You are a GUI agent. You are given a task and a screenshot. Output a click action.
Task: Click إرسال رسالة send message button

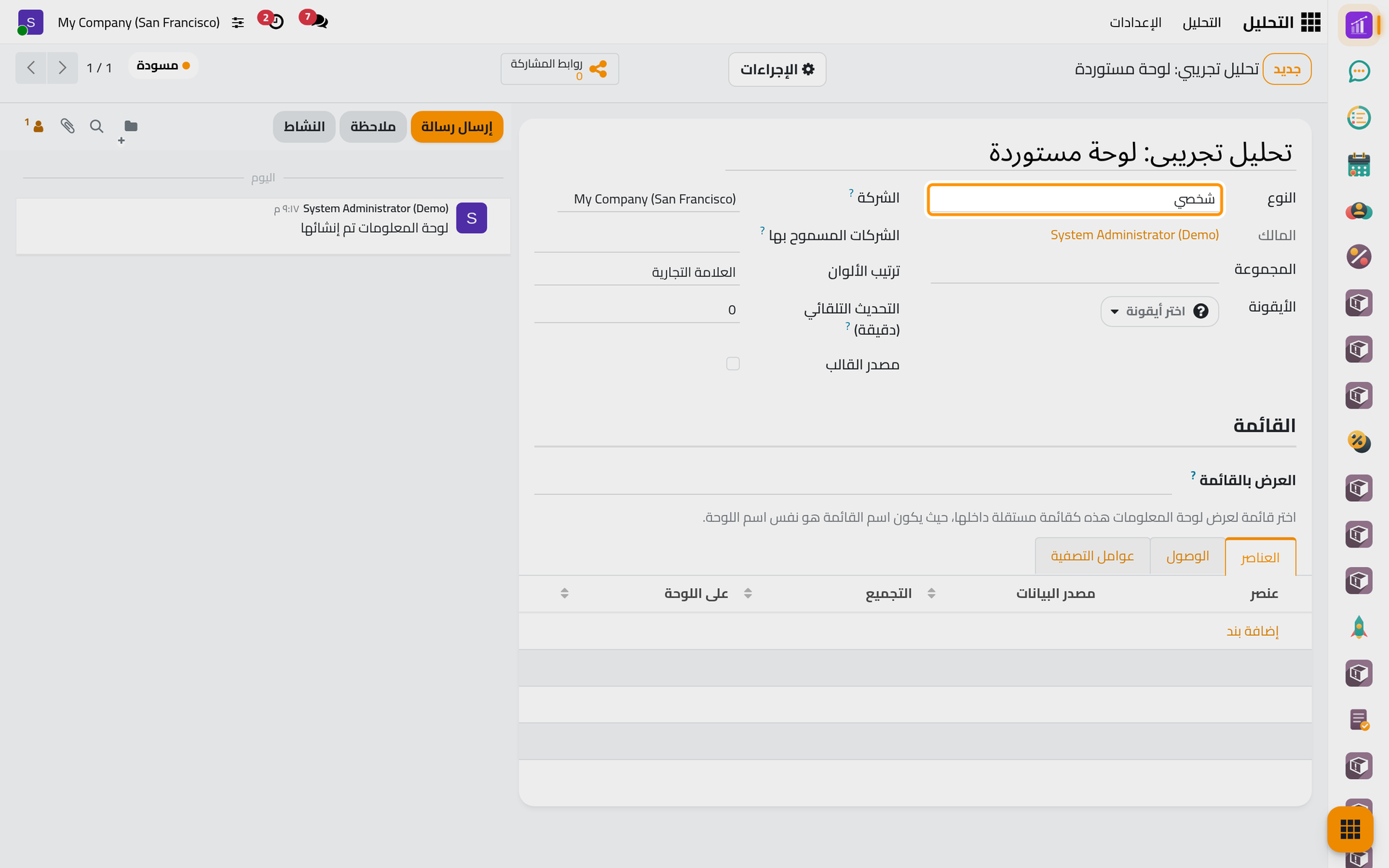click(457, 127)
